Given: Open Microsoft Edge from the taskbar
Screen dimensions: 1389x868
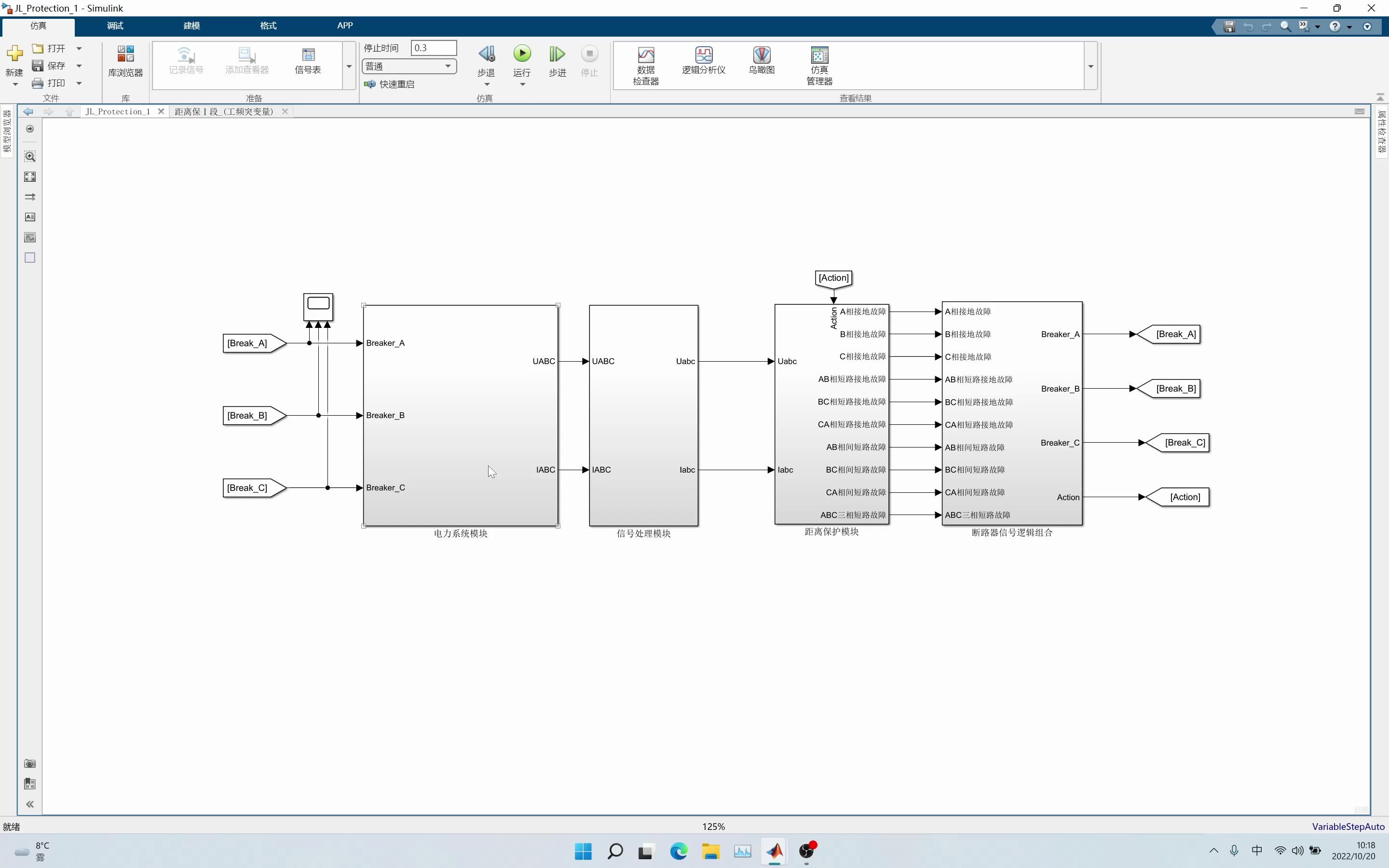Looking at the screenshot, I should [679, 851].
